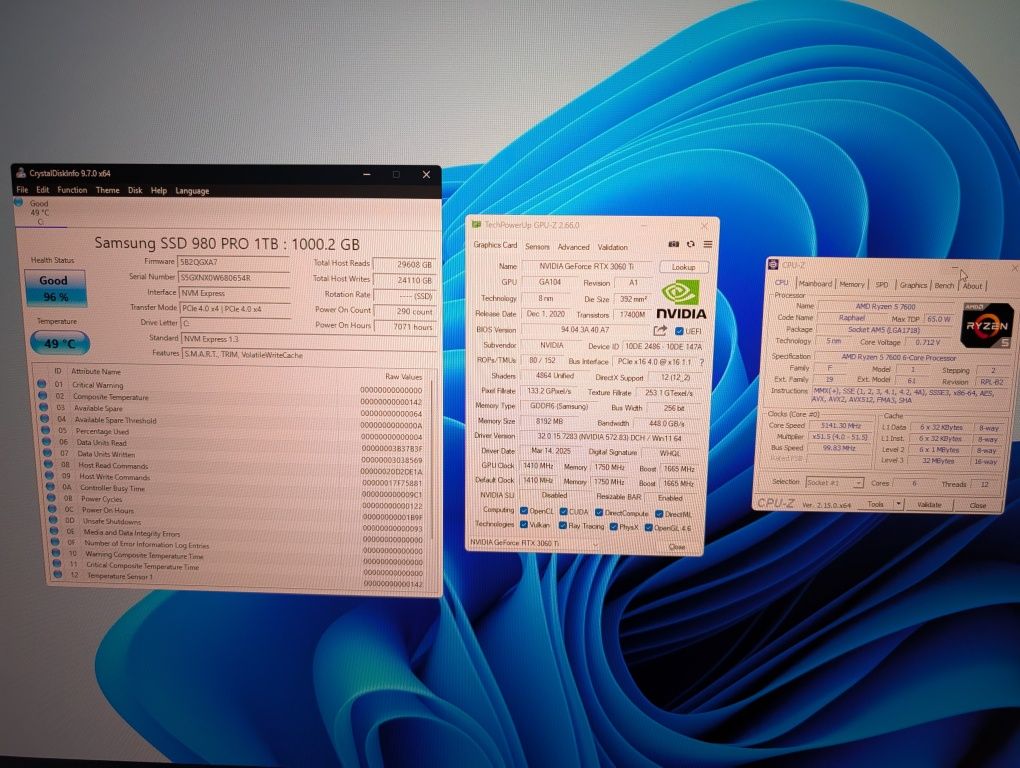Click the GPU-Z screenshot camera icon

coord(673,245)
